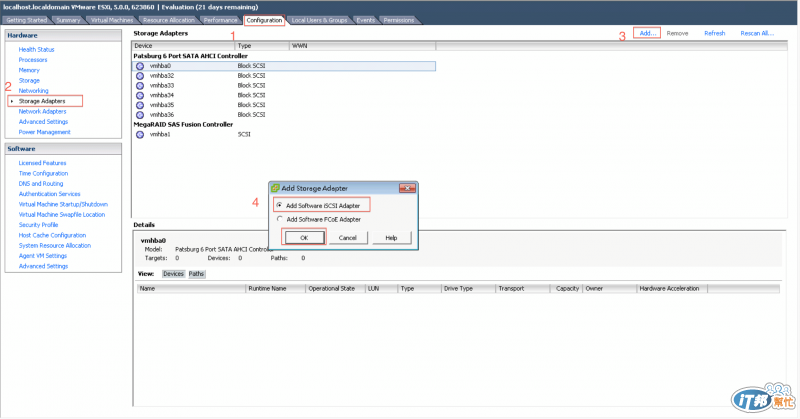Click the Add Storage Adapter dialog title icon
This screenshot has width=800, height=419.
coord(276,188)
